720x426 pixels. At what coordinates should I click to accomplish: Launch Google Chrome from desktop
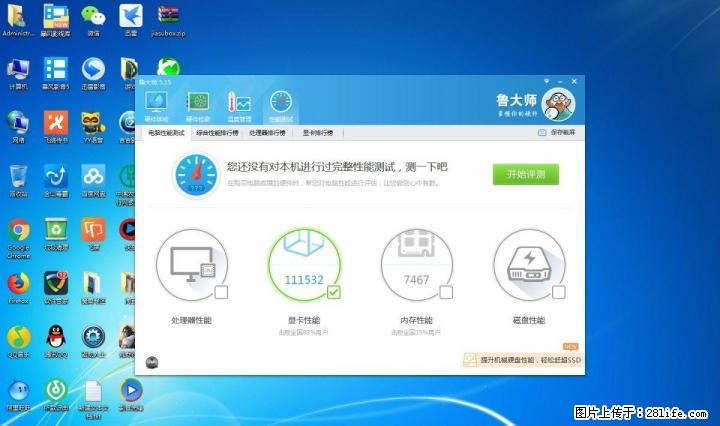(x=18, y=239)
